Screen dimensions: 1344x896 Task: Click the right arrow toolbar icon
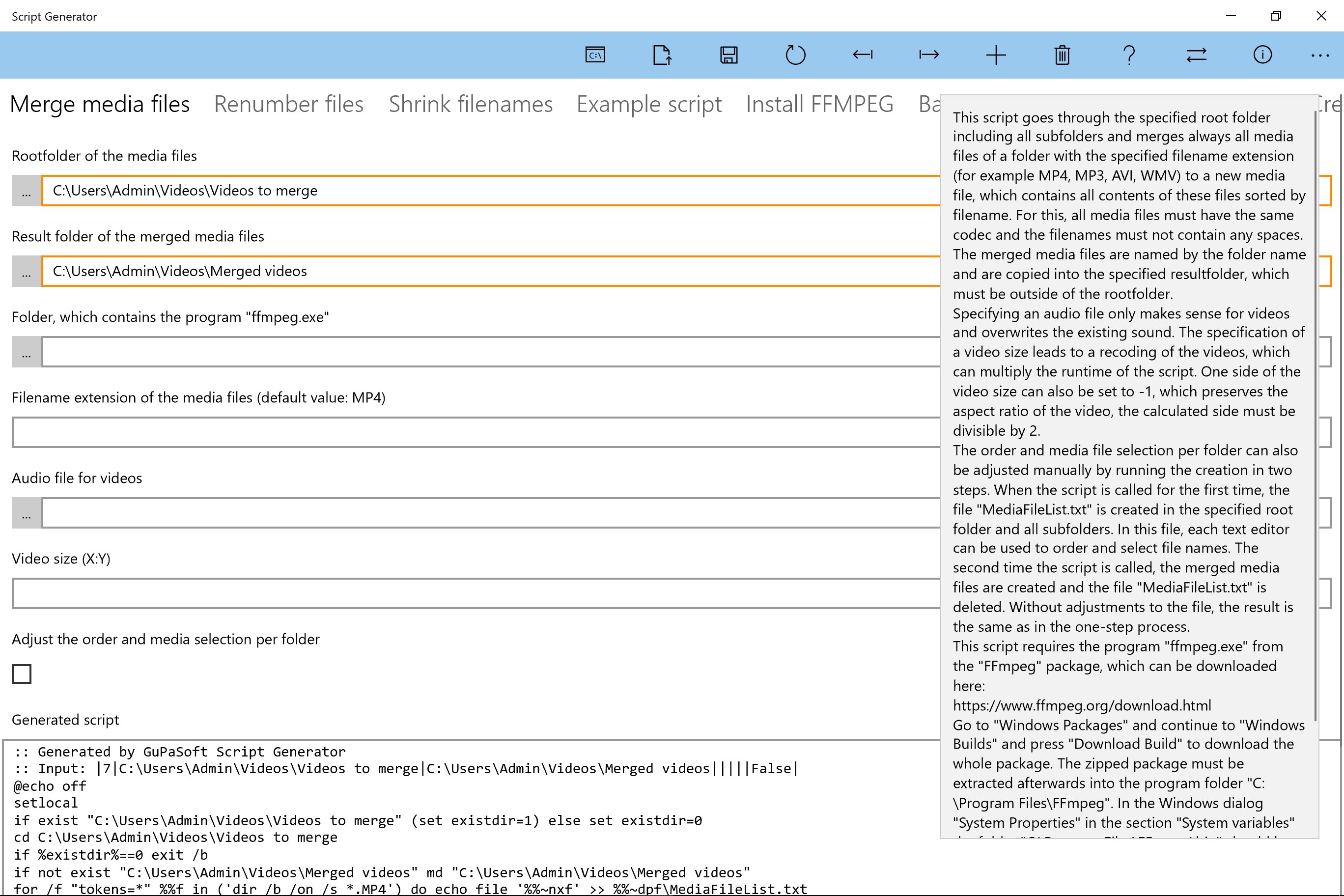tap(929, 55)
